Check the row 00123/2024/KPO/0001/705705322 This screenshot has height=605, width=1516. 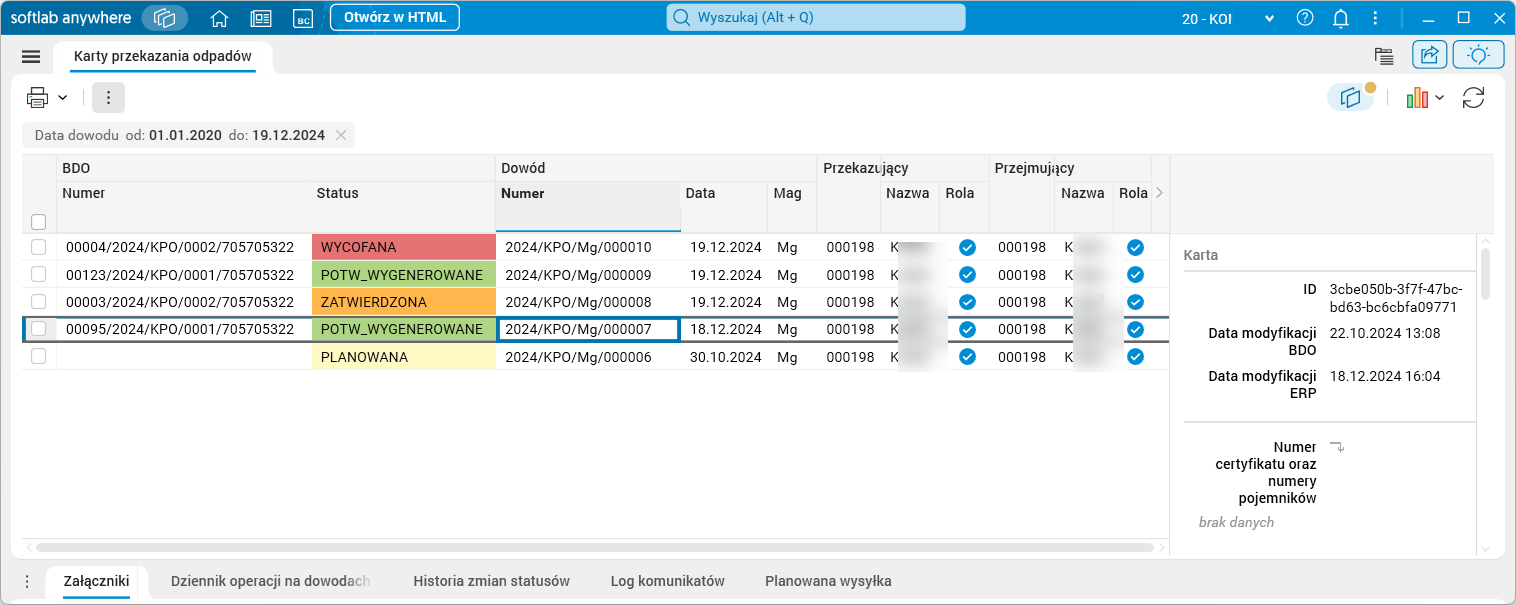click(39, 274)
